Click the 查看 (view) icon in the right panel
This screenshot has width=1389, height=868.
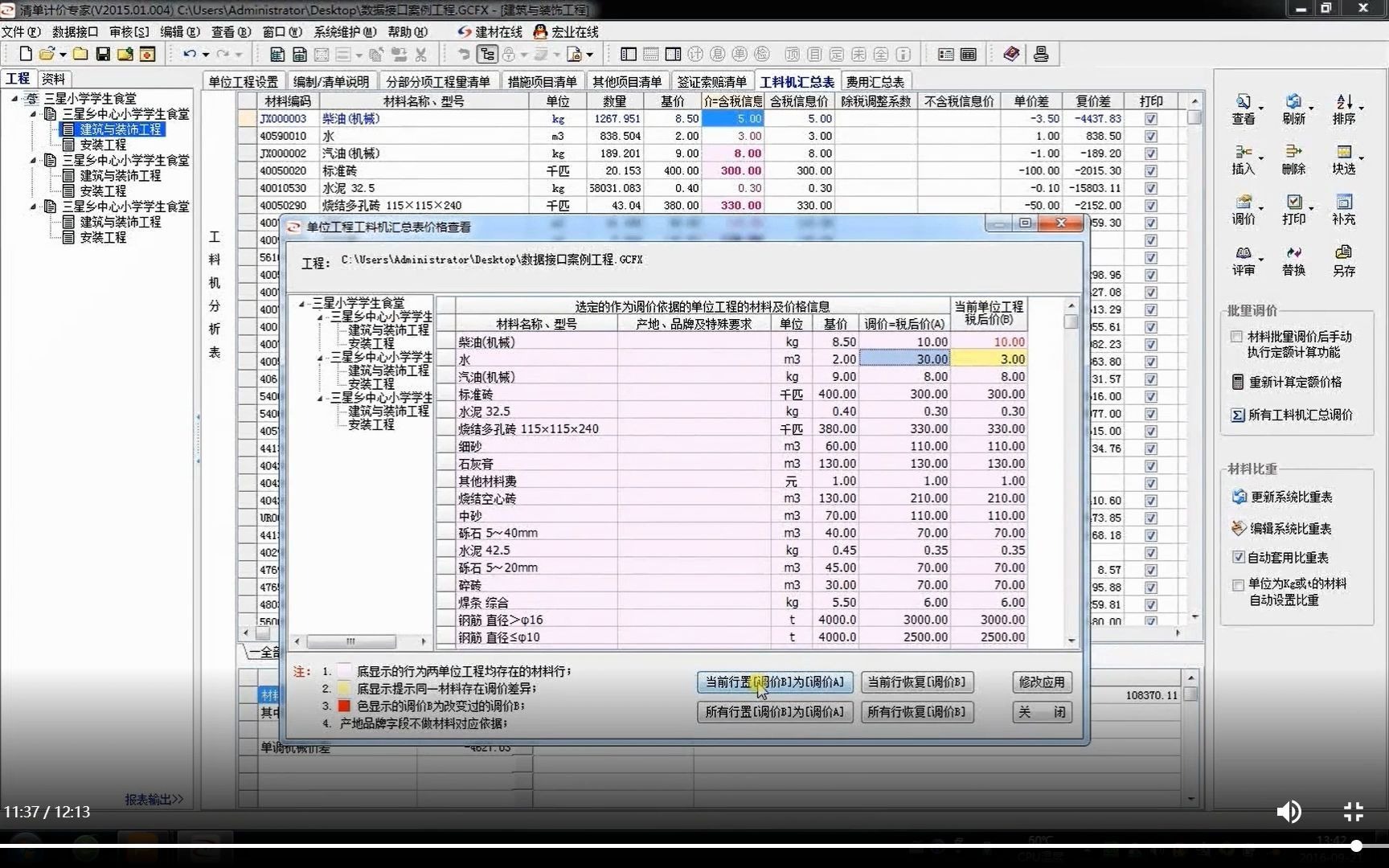(1243, 102)
